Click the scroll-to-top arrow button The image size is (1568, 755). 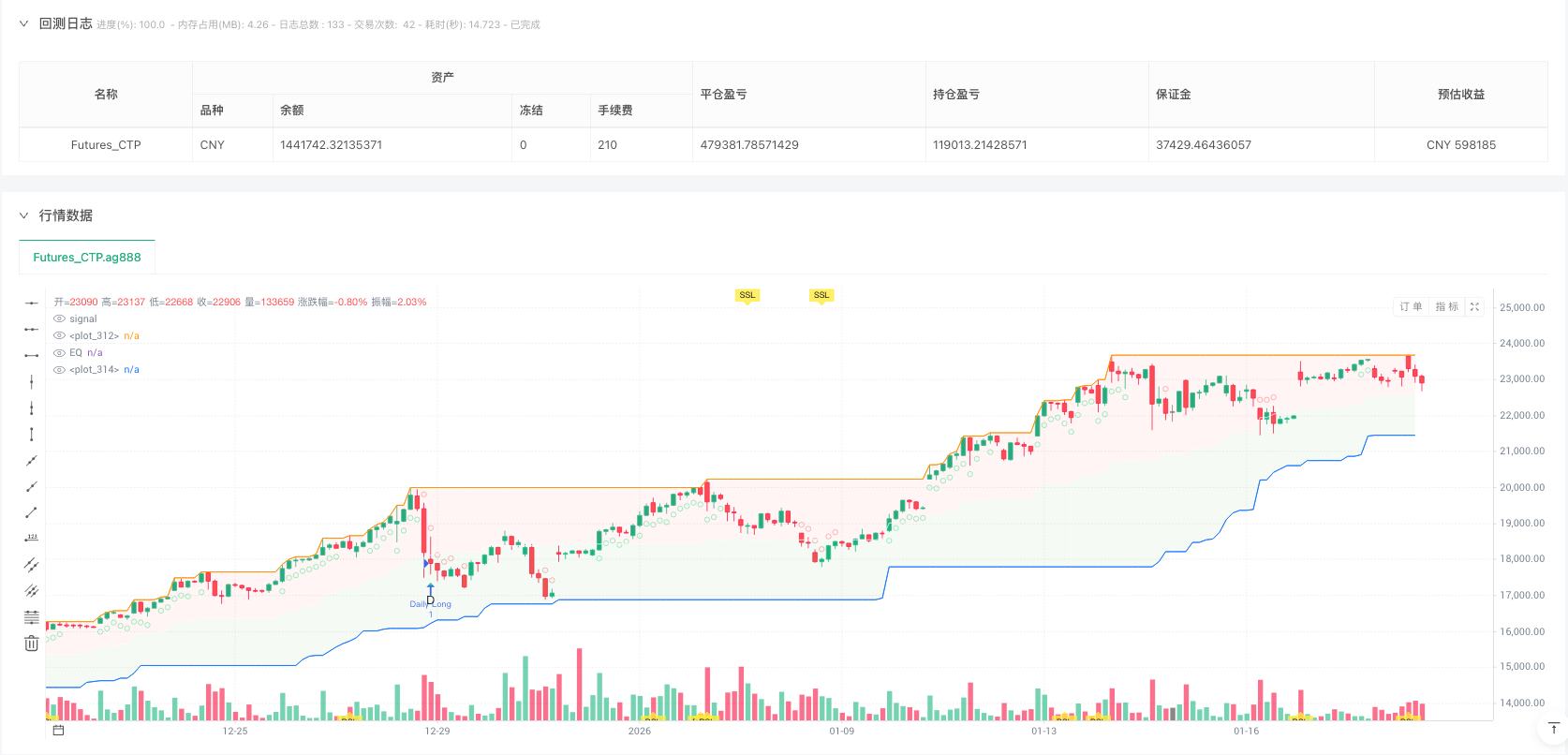coord(1552,728)
